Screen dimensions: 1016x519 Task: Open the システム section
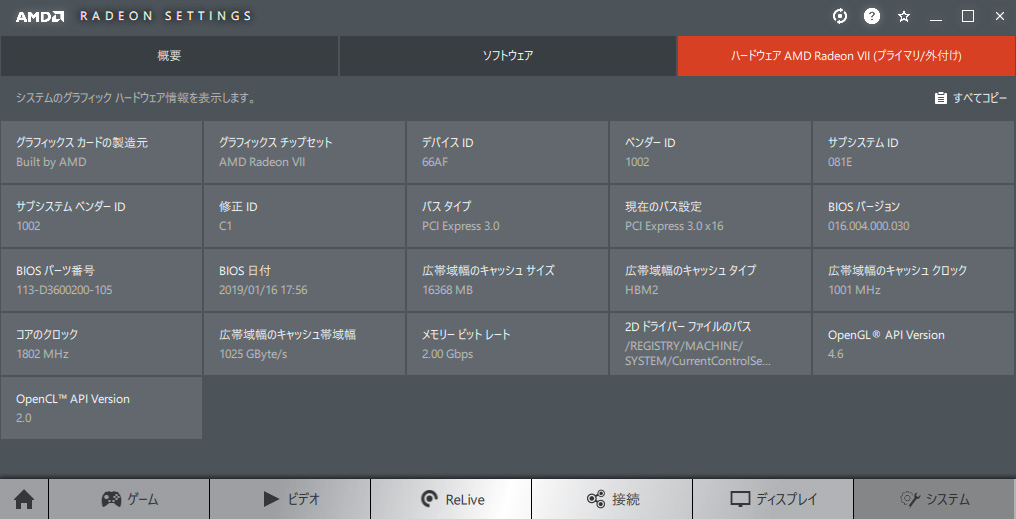point(934,499)
